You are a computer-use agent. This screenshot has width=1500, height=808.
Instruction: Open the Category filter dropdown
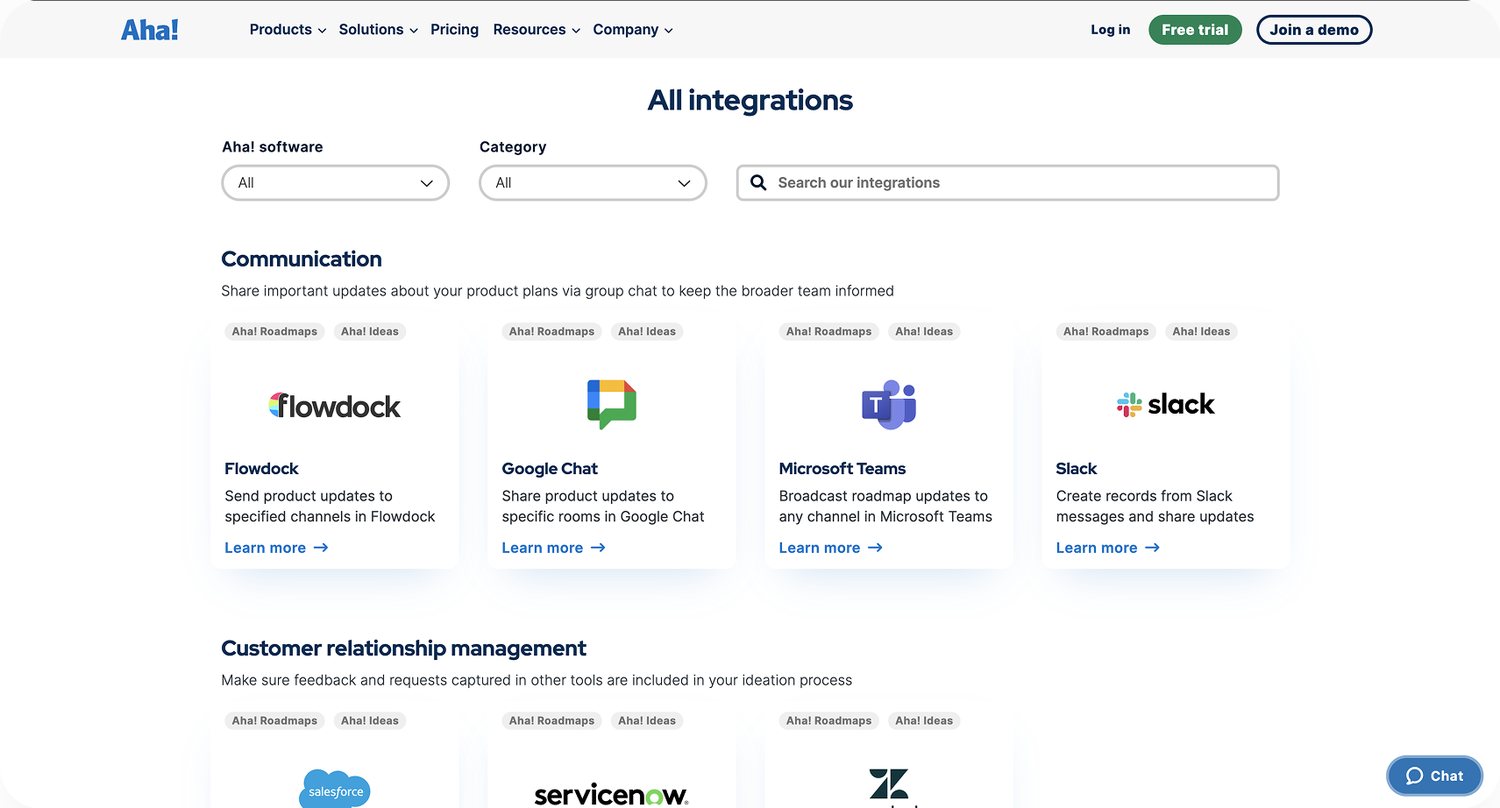(593, 183)
